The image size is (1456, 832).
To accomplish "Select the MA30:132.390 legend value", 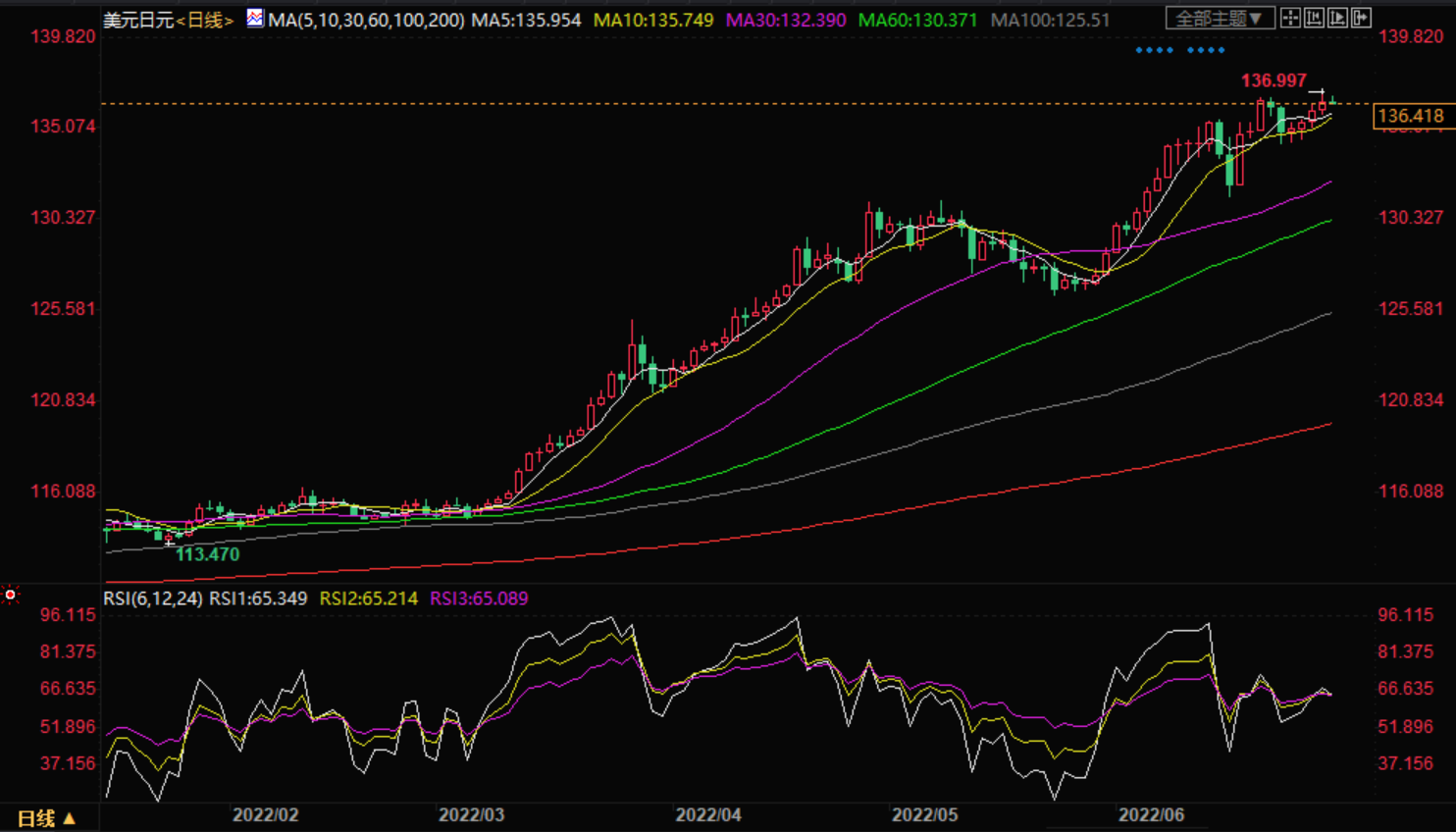I will click(x=786, y=20).
